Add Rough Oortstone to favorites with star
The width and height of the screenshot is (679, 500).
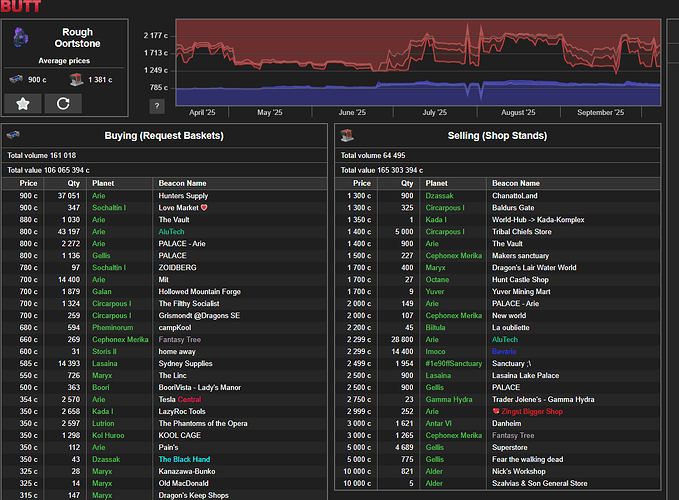click(x=22, y=103)
